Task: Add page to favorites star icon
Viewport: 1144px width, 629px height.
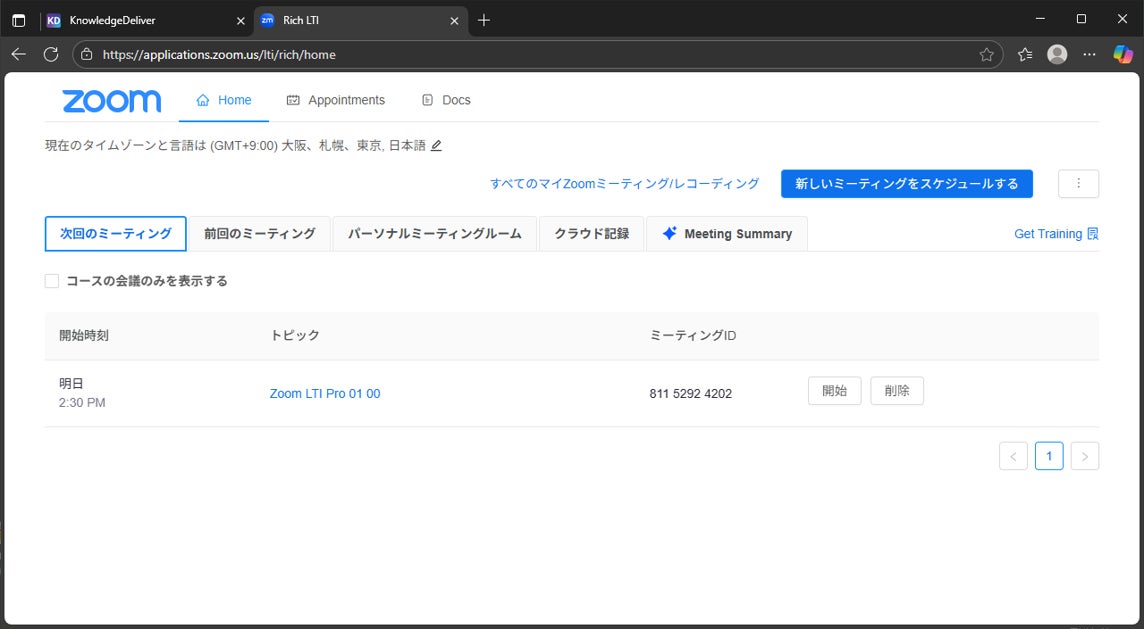Action: point(986,55)
